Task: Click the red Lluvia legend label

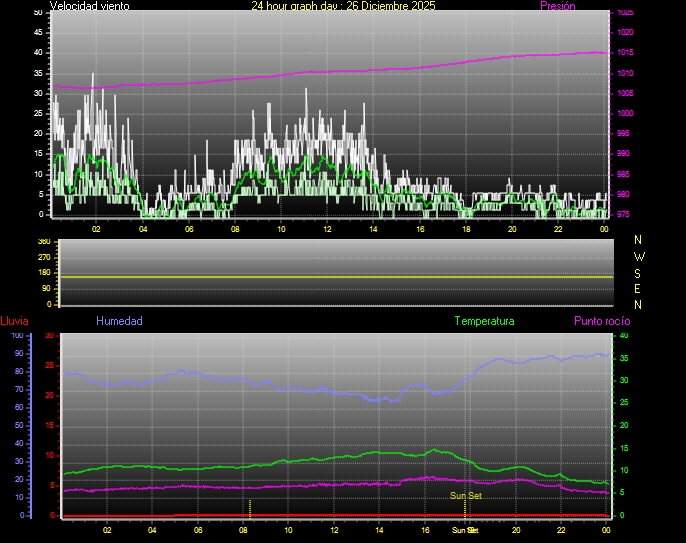Action: point(14,321)
